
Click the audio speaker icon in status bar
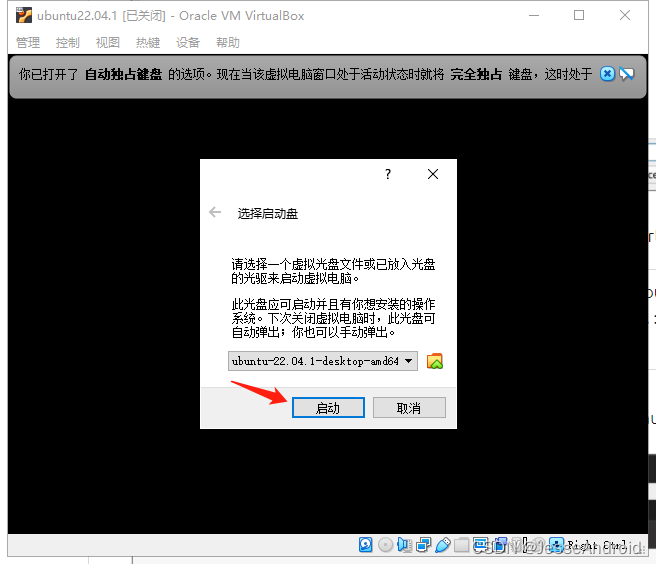click(x=405, y=545)
